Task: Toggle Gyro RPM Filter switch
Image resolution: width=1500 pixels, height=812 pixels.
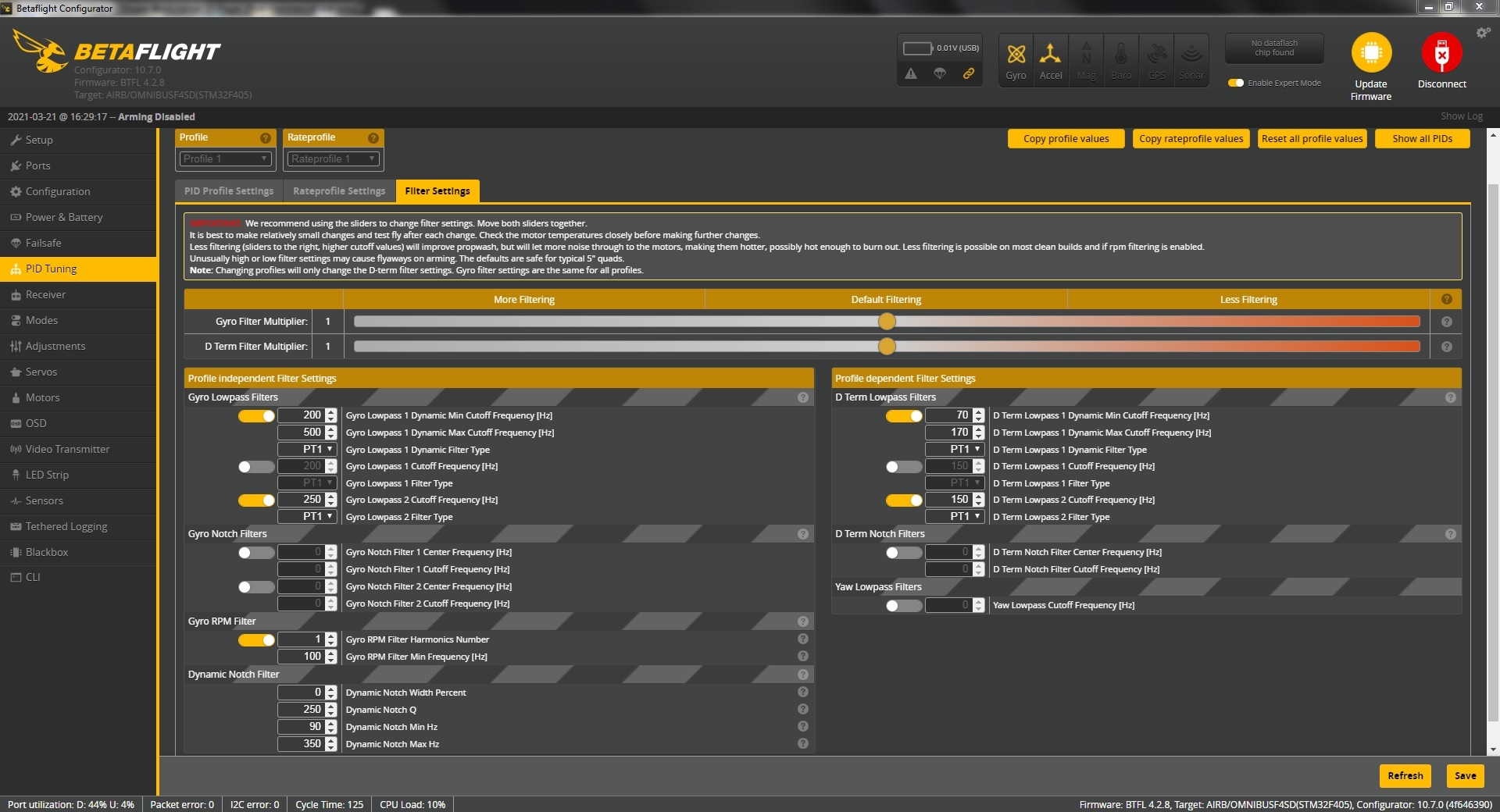Action: click(x=256, y=640)
